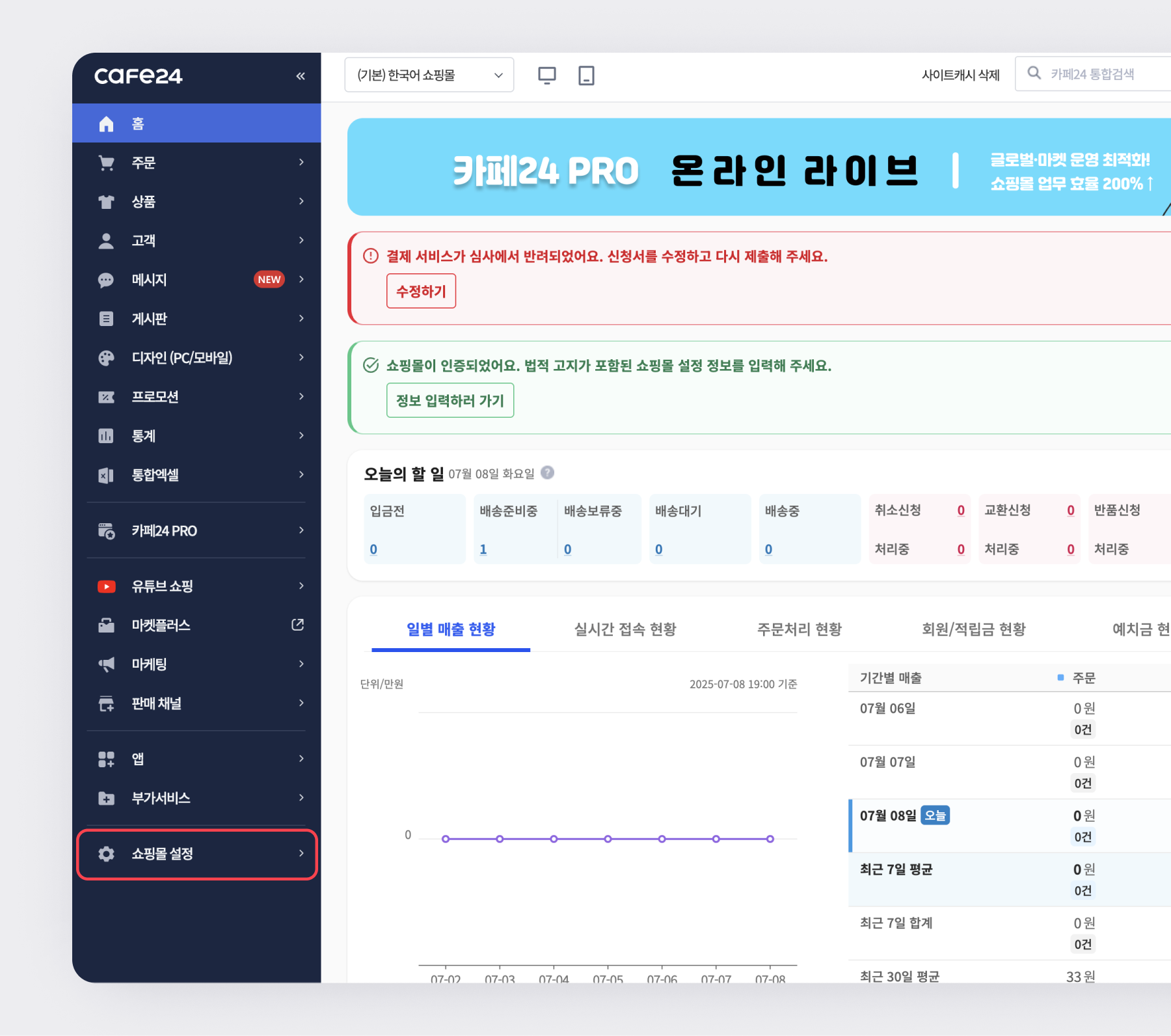1171x1036 pixels.
Task: Open the 주문처리 현황 tab
Action: pyautogui.click(x=800, y=629)
